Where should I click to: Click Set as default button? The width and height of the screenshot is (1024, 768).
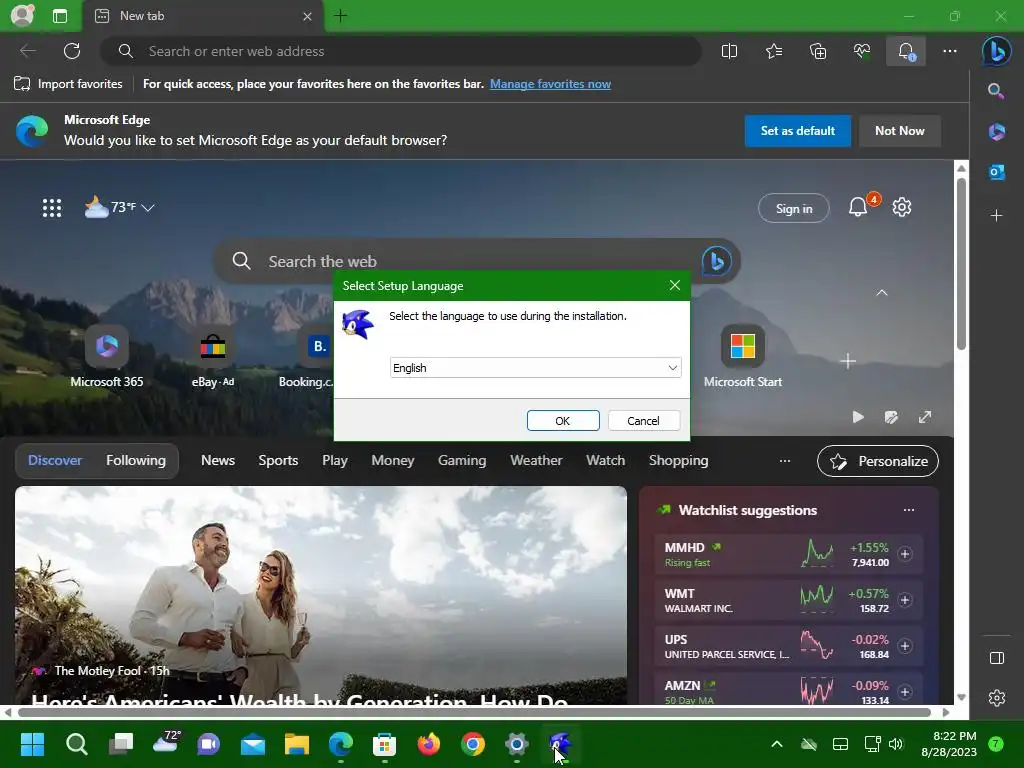(797, 131)
